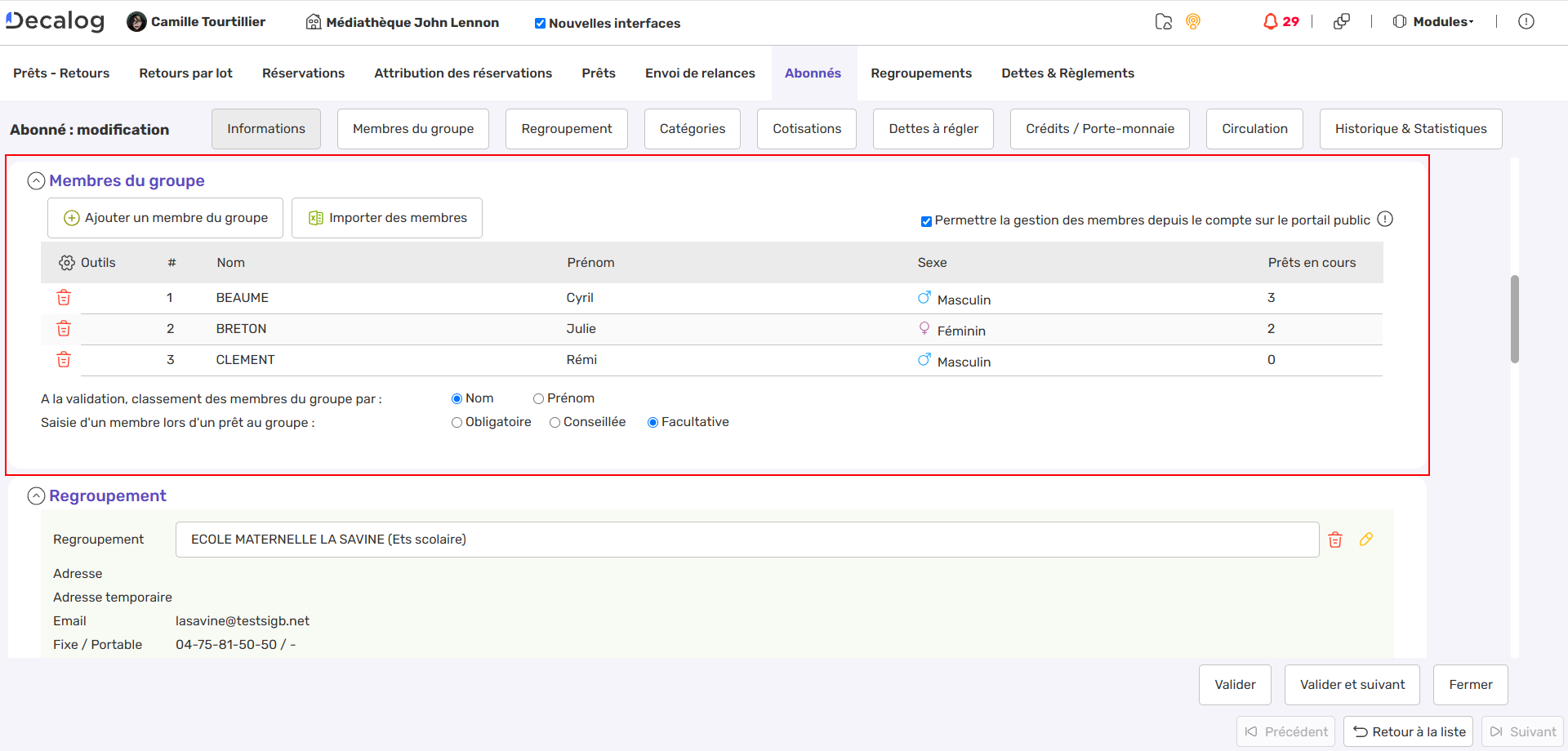Open the Modules dropdown menu
The image size is (1568, 751).
(1434, 22)
